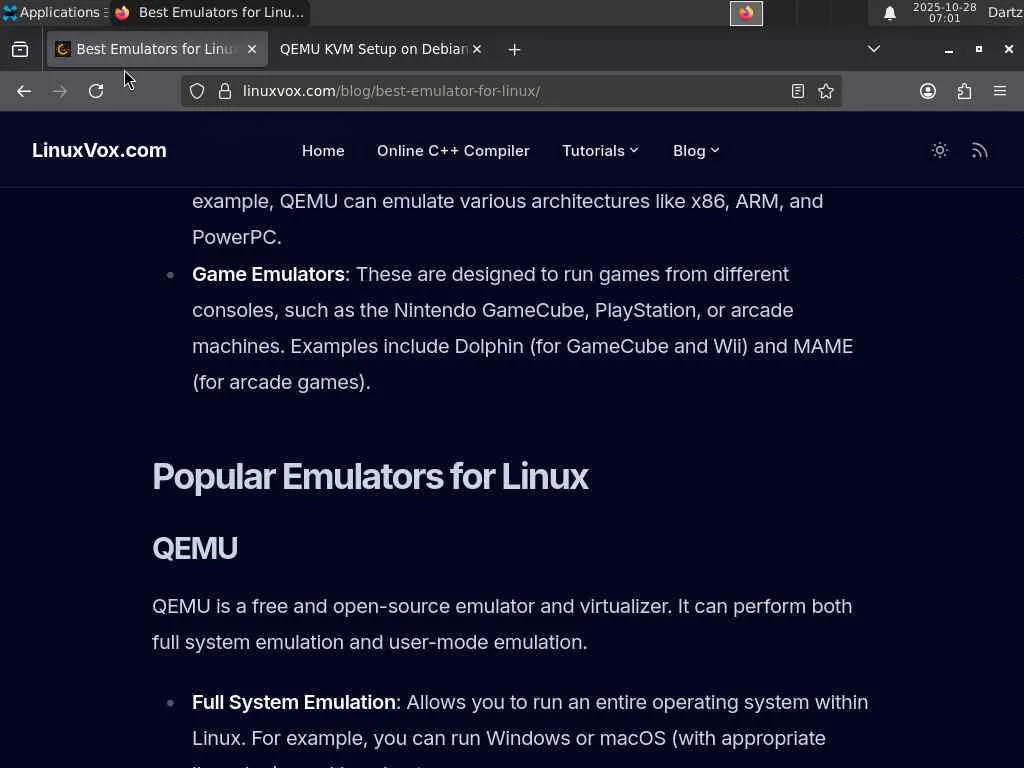This screenshot has height=768, width=1024.
Task: Open the recent browsing tab overview icon
Action: (x=20, y=50)
